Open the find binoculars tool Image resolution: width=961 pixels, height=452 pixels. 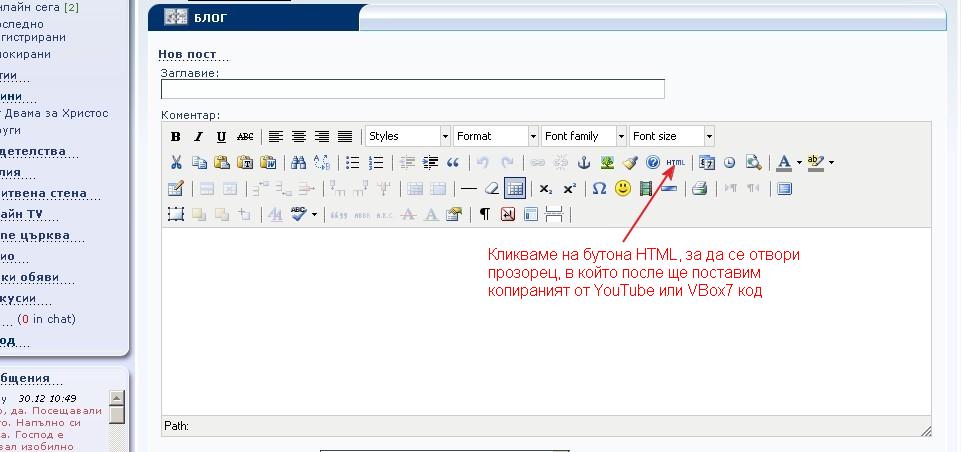[x=298, y=162]
